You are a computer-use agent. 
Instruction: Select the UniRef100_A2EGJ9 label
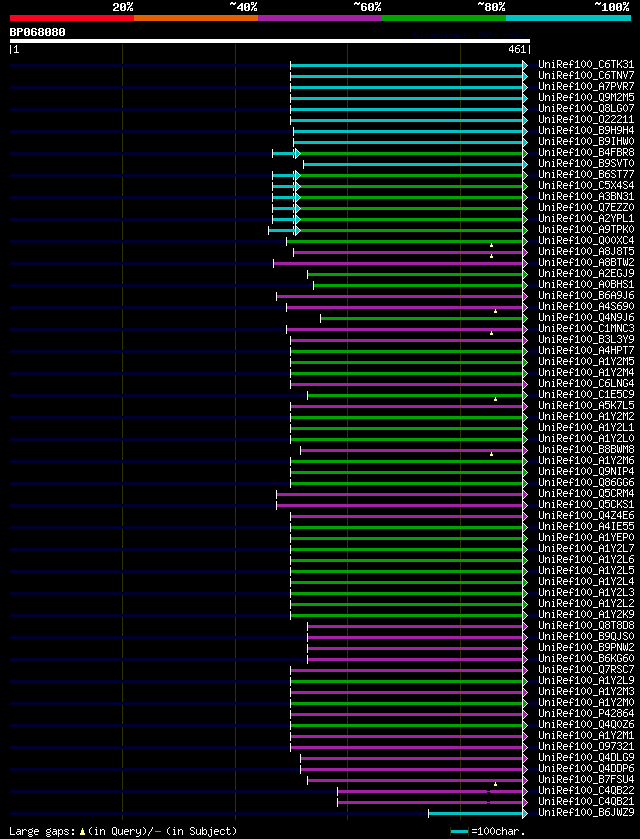586,273
